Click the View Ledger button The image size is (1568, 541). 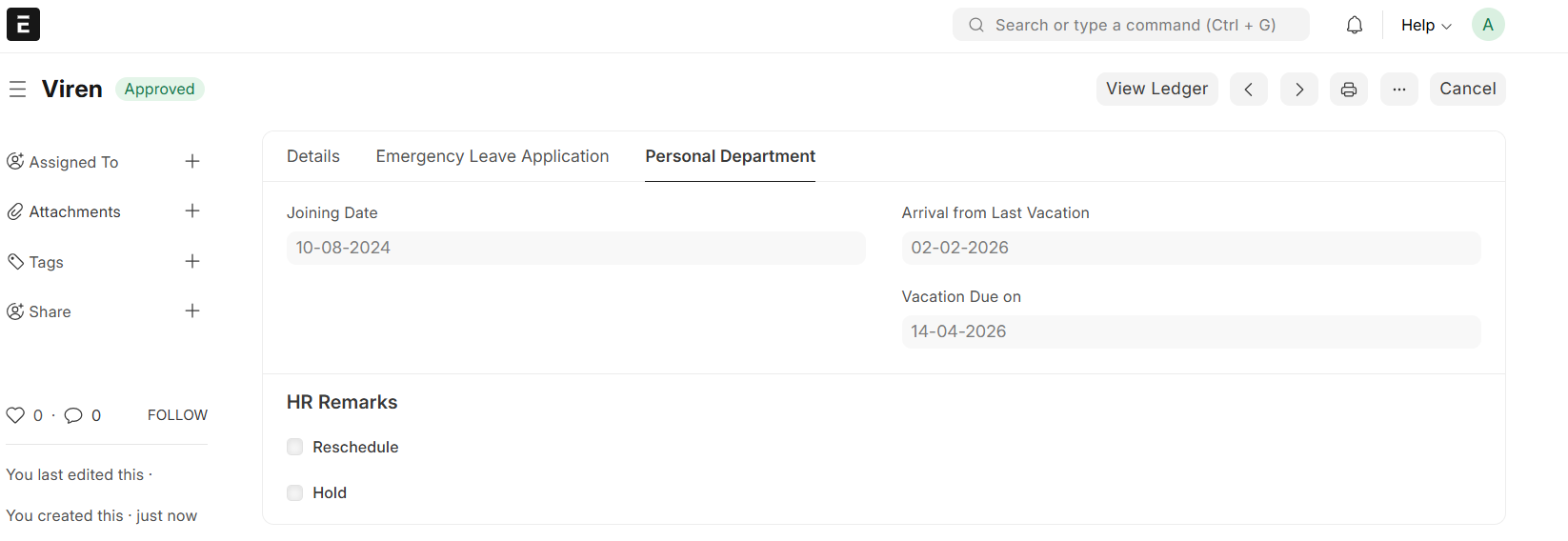tap(1156, 90)
